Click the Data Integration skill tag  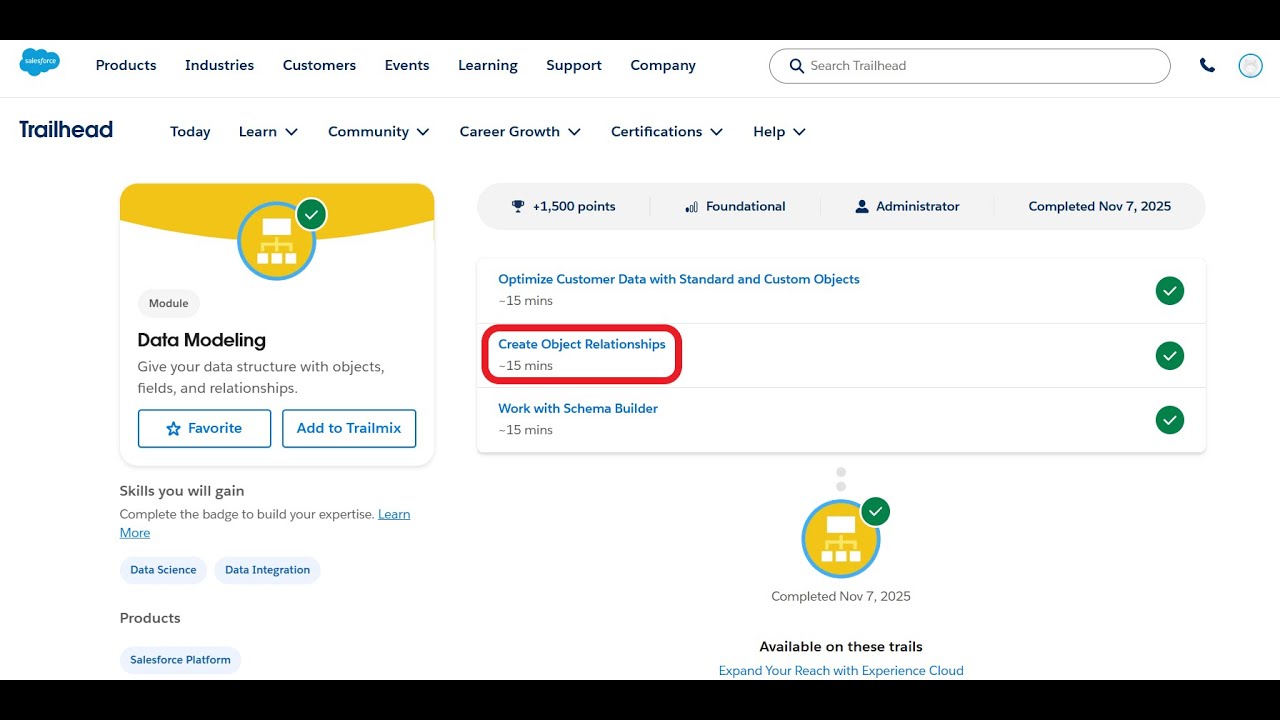pos(267,570)
